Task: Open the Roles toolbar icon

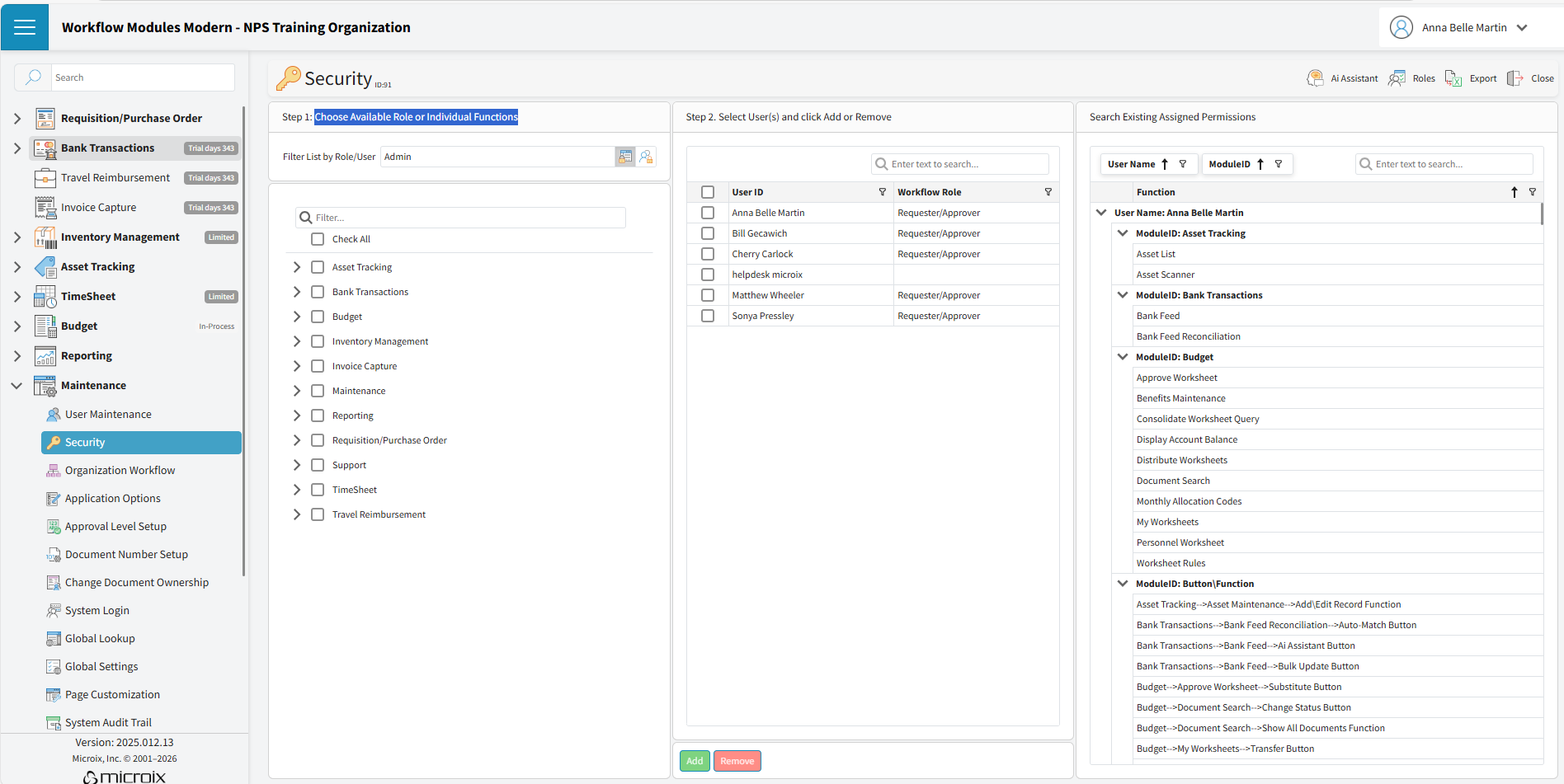Action: point(1397,78)
